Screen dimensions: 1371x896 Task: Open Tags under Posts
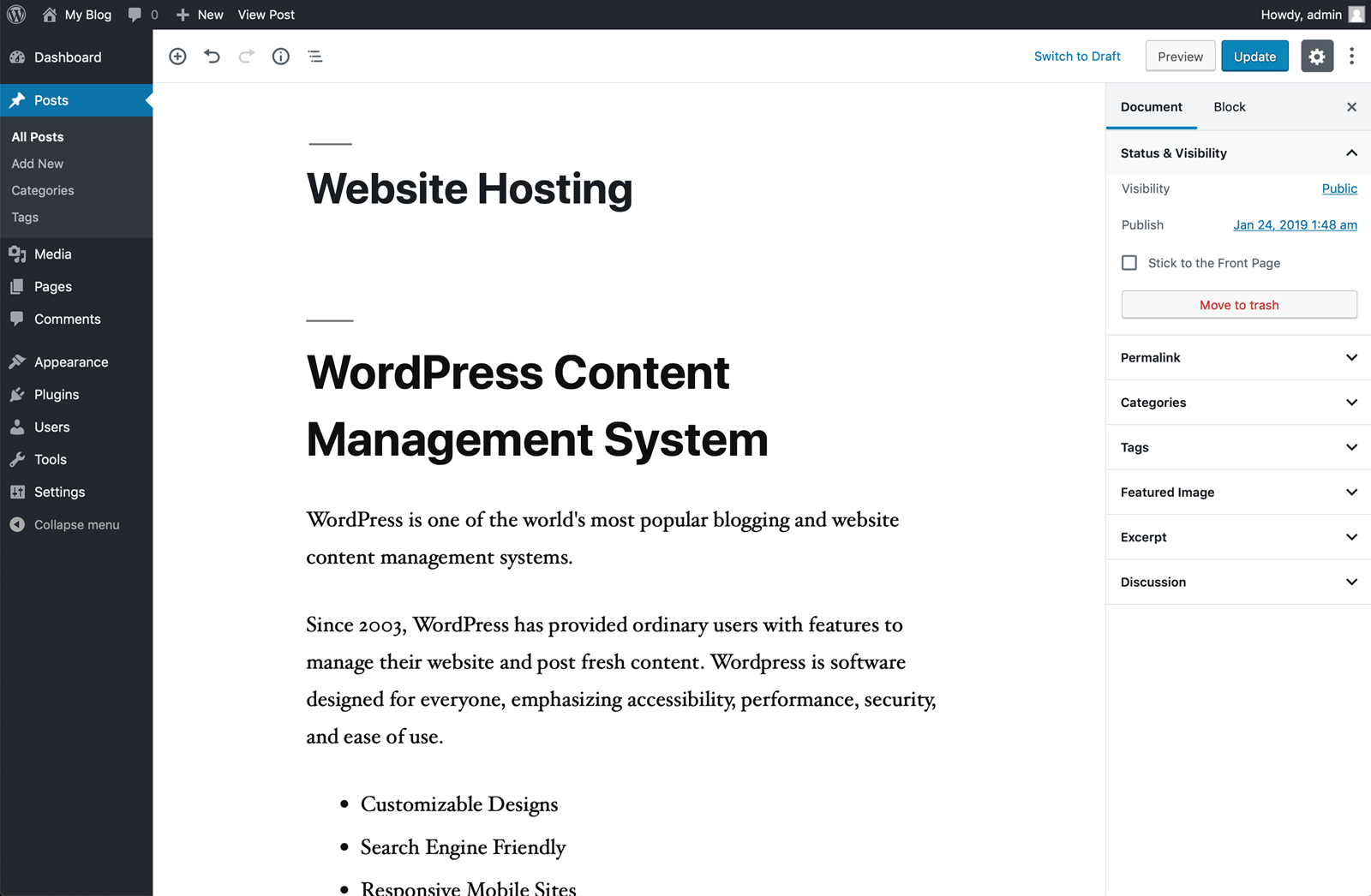[x=25, y=218]
